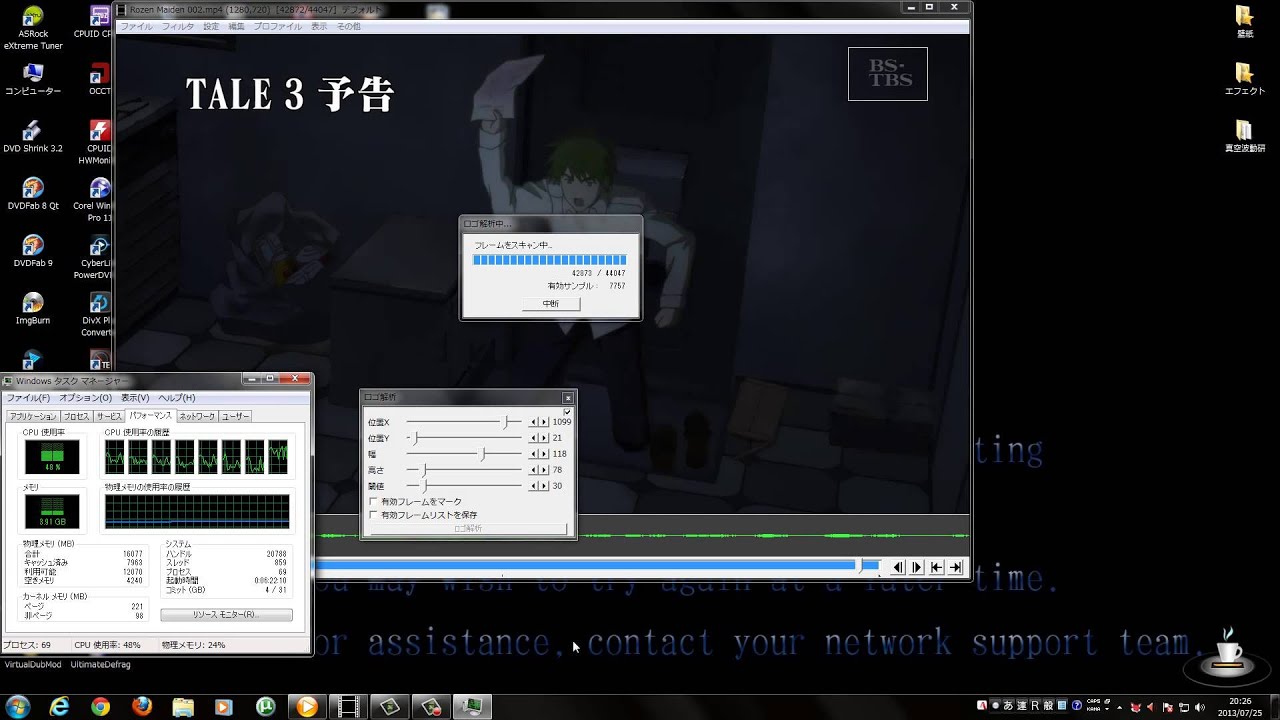Image resolution: width=1280 pixels, height=720 pixels.
Task: Open Task Manager ヘルプ(H) menu
Action: [x=177, y=398]
